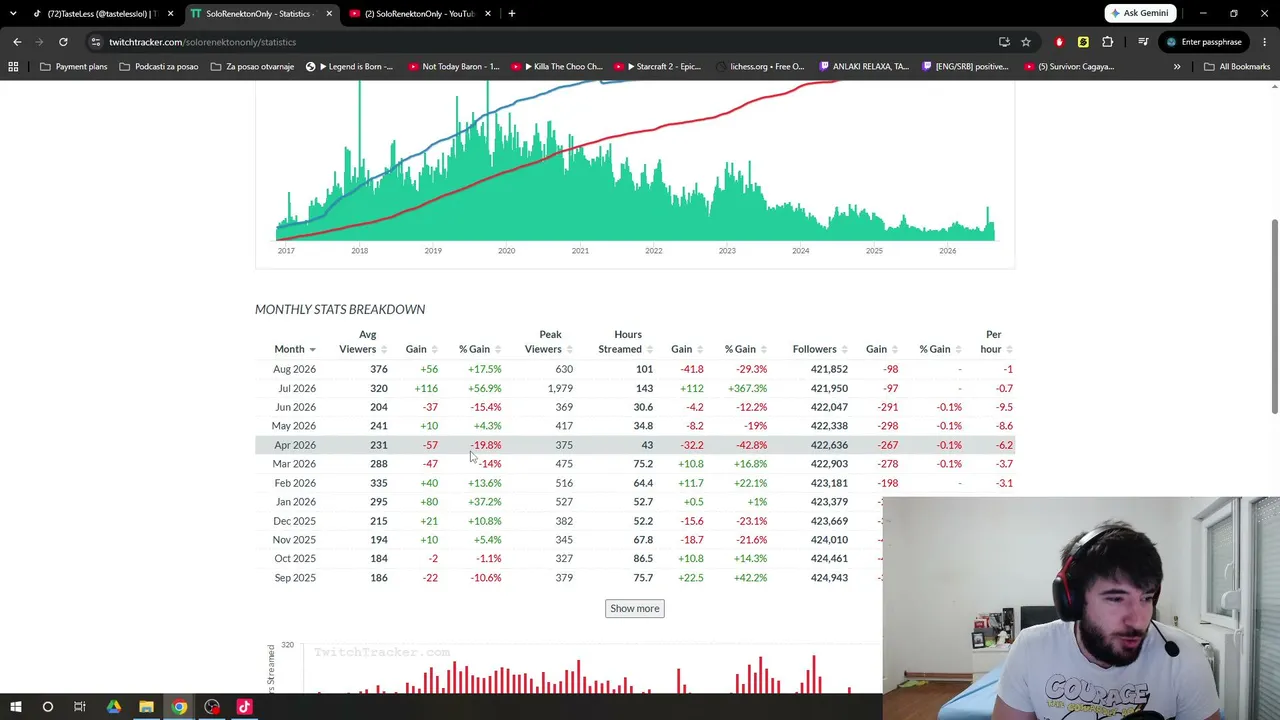This screenshot has height=720, width=1280.
Task: Open the Podcasti za posao bookmark folder
Action: pyautogui.click(x=158, y=67)
